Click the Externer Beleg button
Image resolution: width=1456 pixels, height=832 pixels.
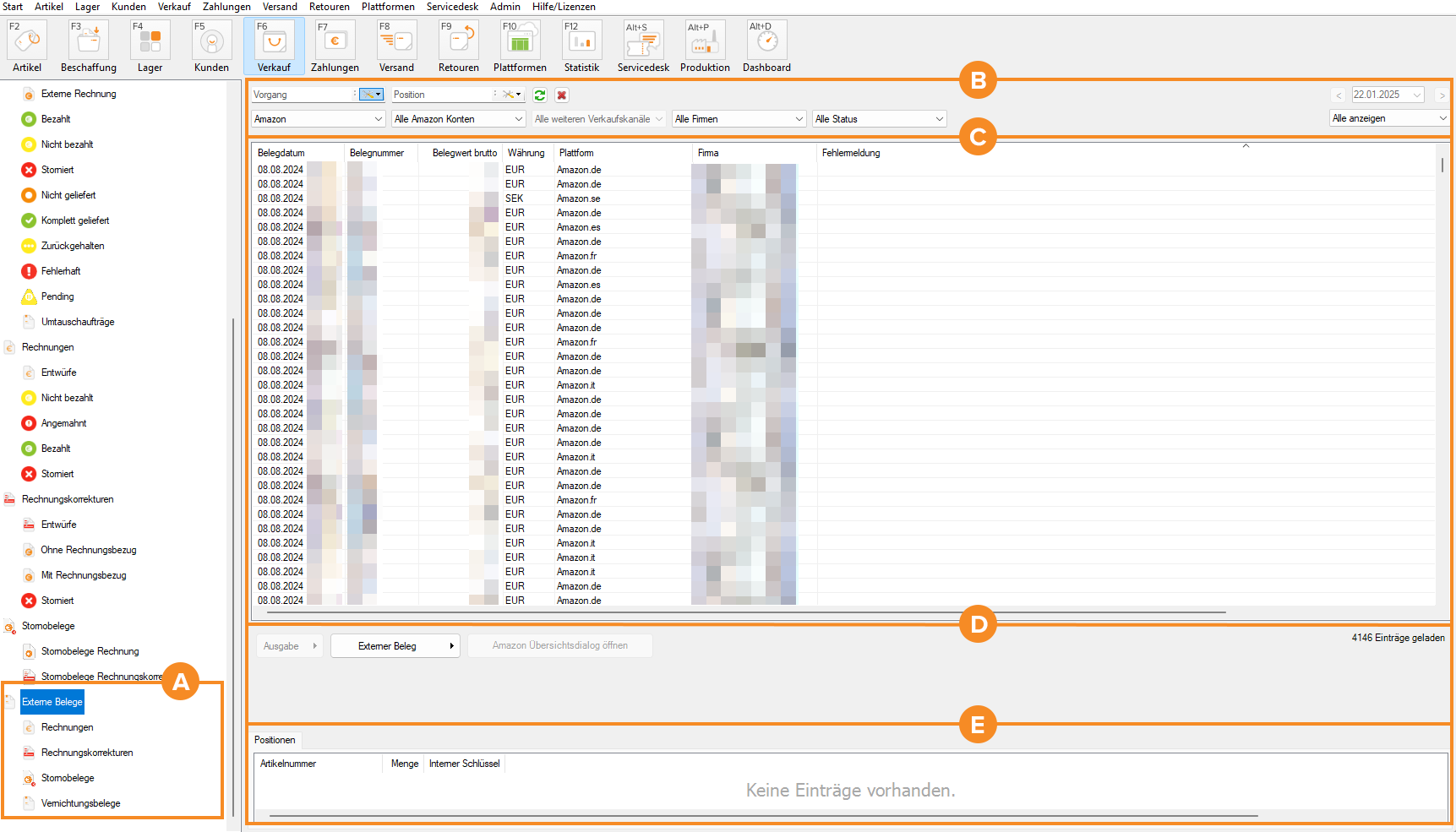click(x=395, y=646)
